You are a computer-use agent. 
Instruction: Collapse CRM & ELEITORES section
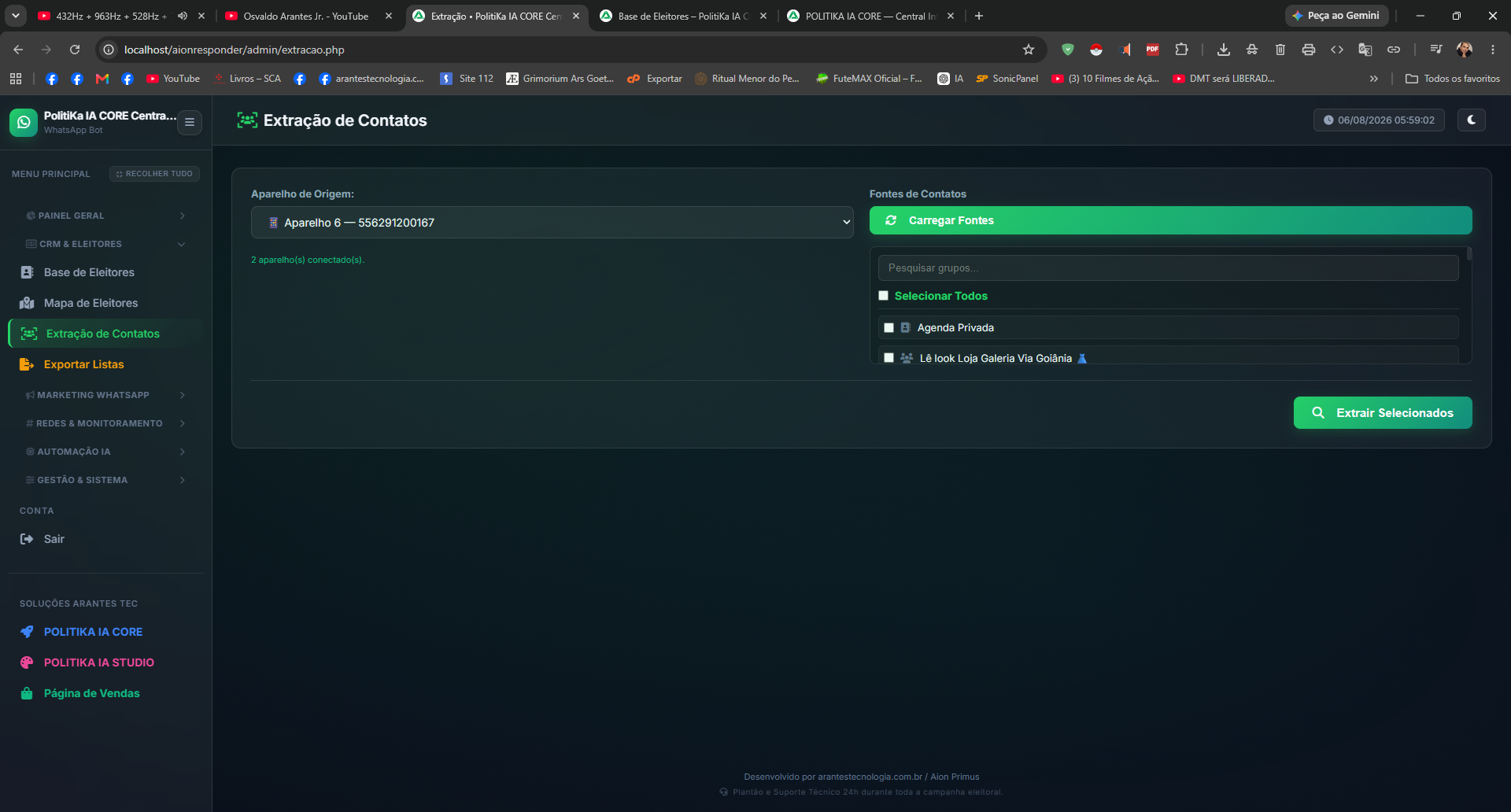point(105,244)
